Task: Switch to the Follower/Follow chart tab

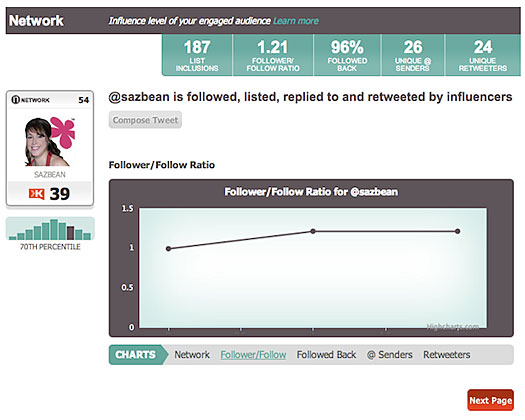Action: point(253,355)
